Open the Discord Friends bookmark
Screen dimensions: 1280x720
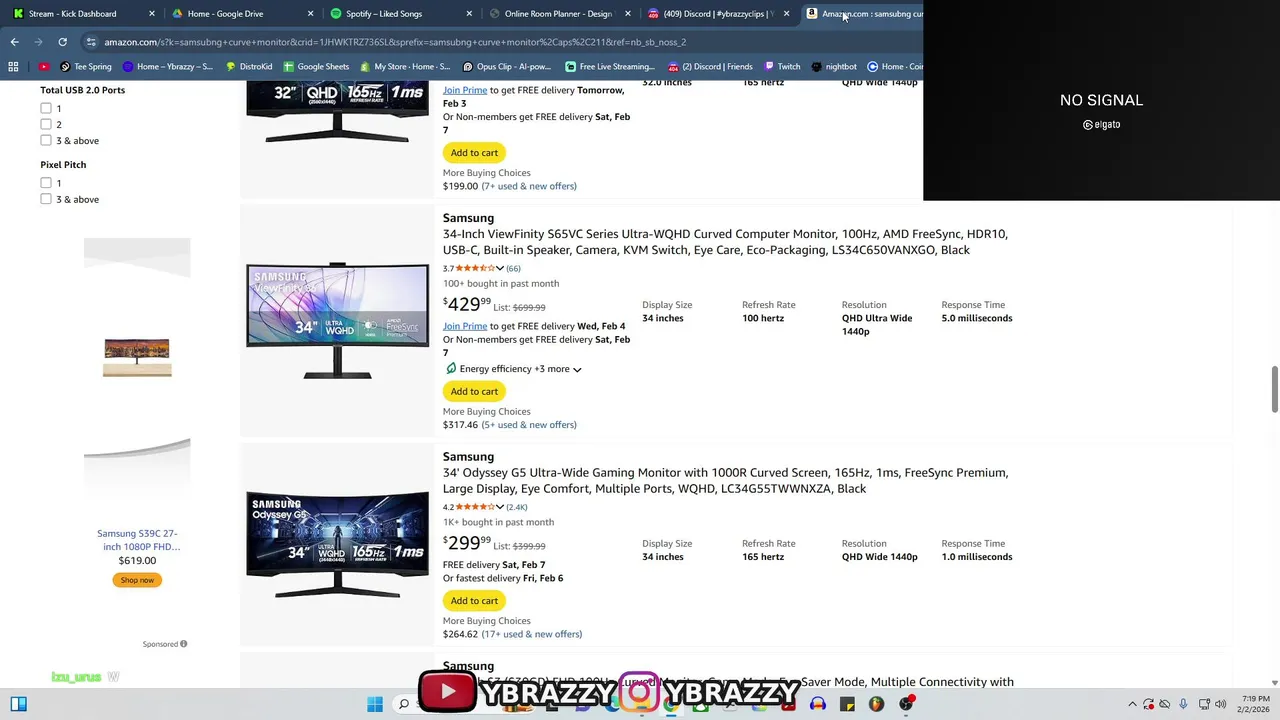pyautogui.click(x=709, y=67)
